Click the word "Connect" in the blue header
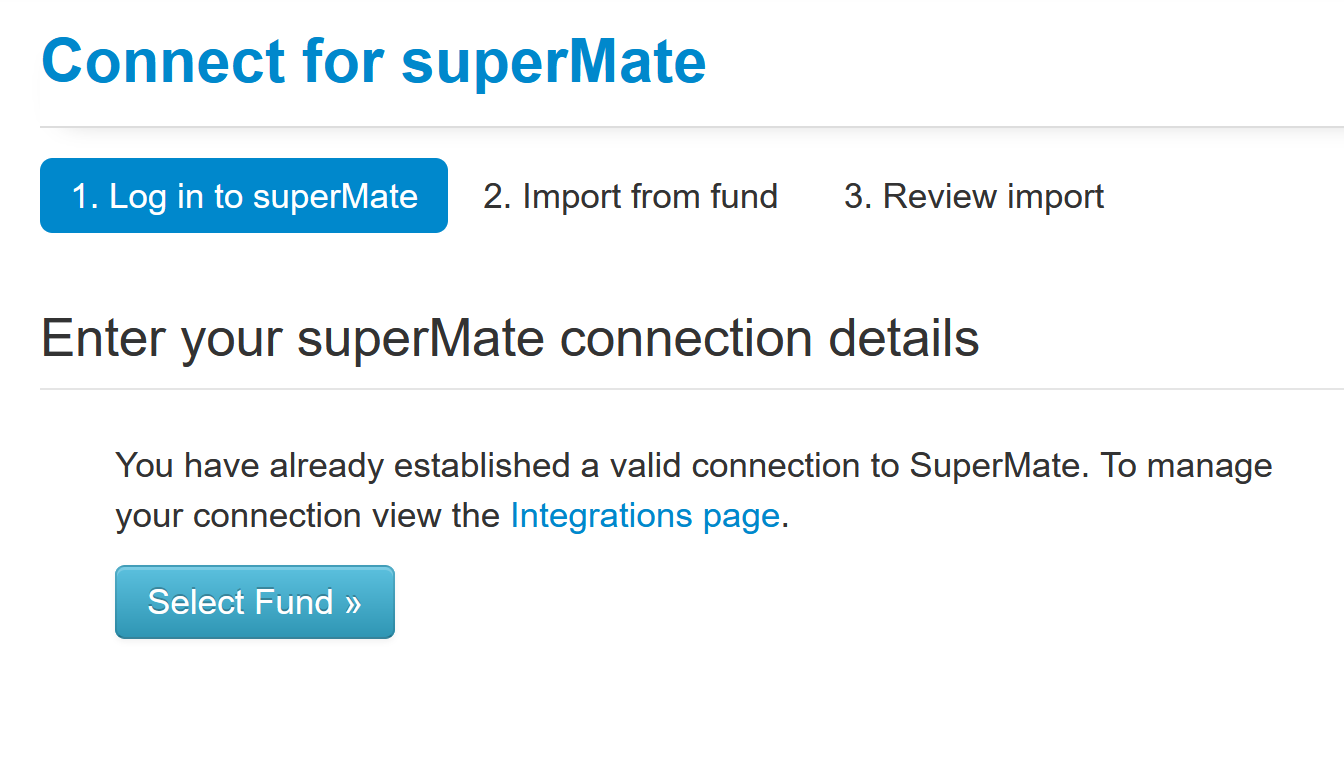 (x=163, y=60)
